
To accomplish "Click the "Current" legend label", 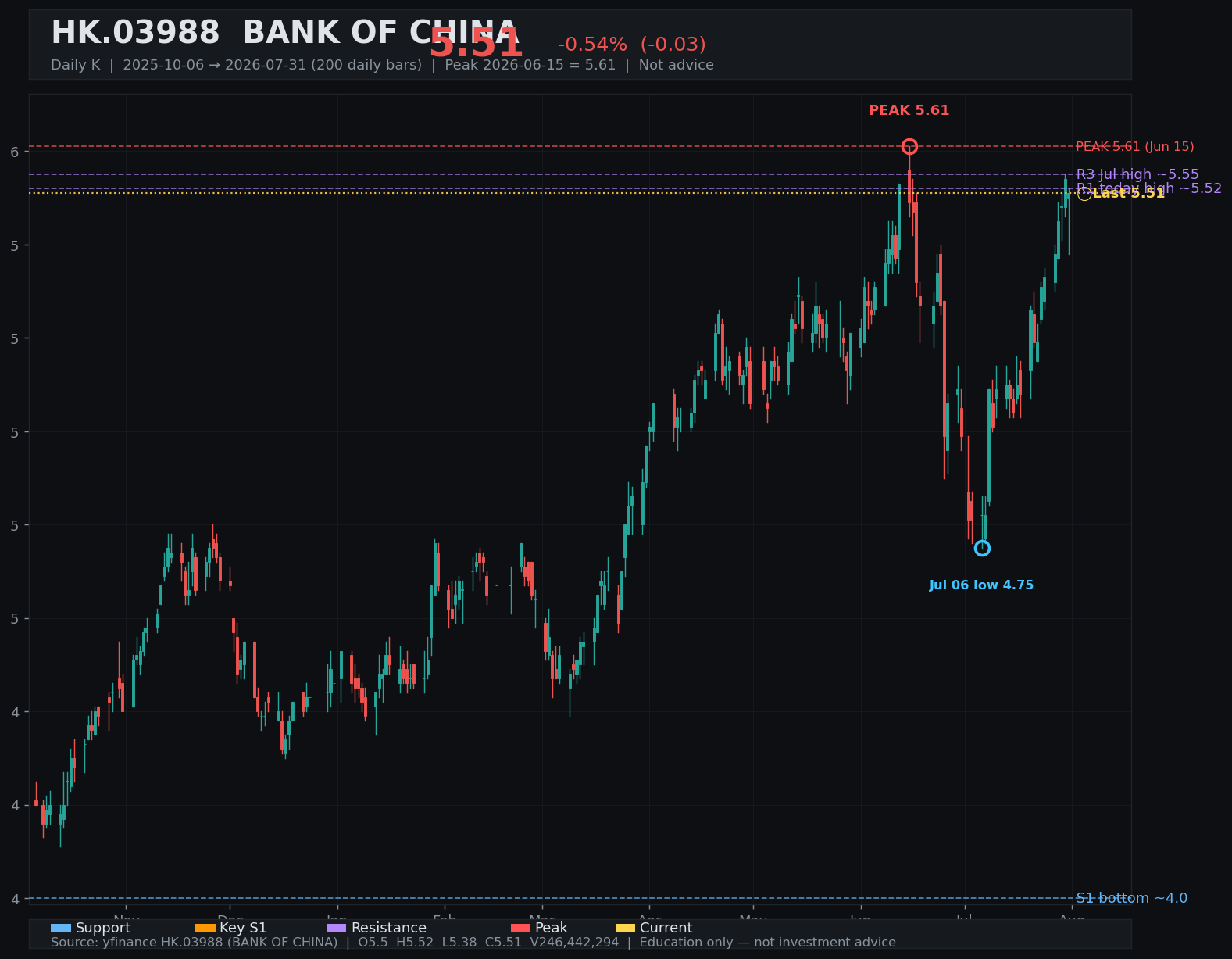I will [666, 928].
